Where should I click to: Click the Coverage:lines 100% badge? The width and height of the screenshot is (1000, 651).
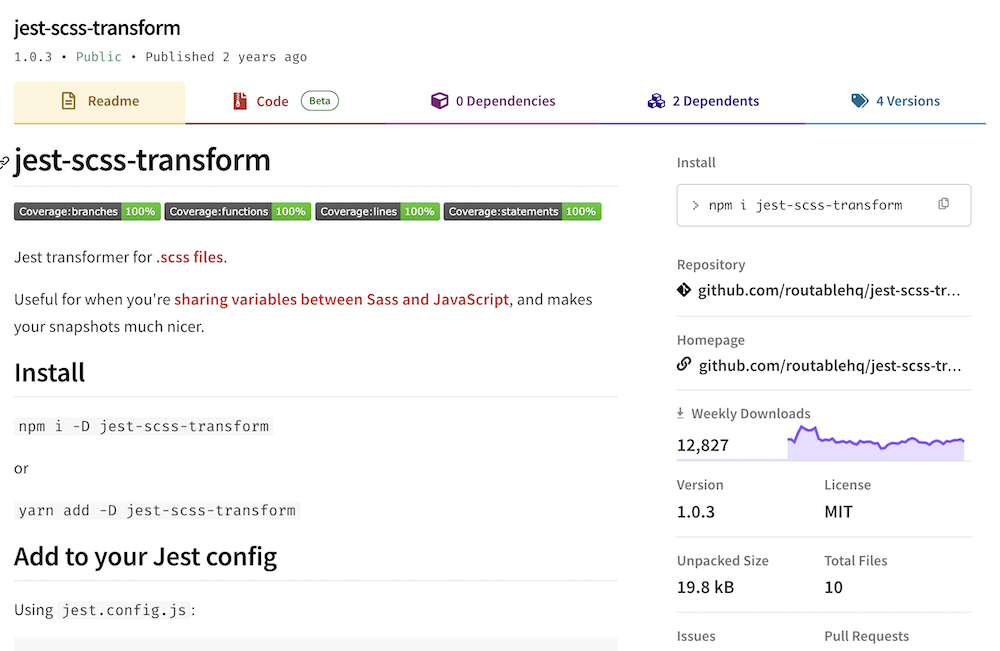378,212
